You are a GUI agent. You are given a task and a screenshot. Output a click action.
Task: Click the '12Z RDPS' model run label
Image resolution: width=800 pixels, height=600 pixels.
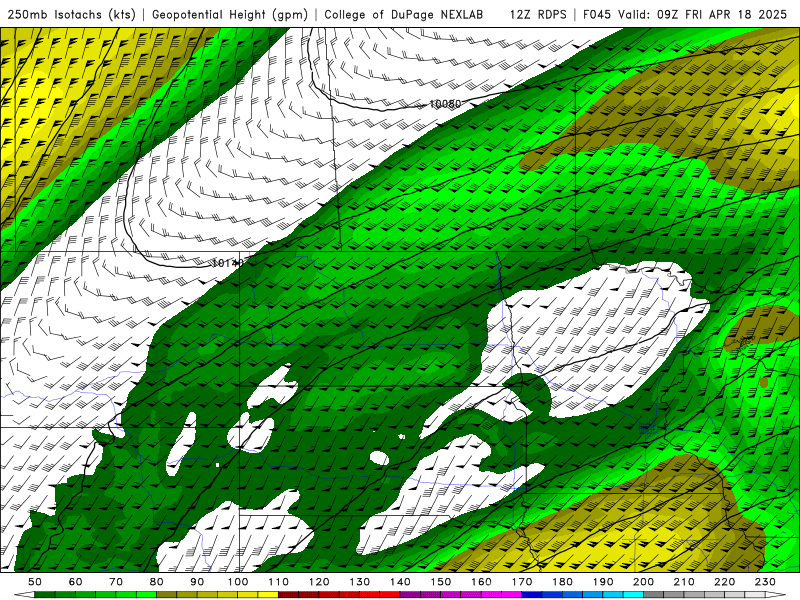point(538,14)
